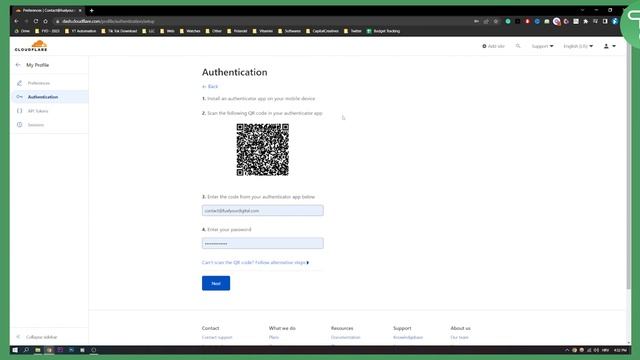Open Knowledgebase footer link
Viewport: 640px width, 360px height.
pyautogui.click(x=408, y=338)
